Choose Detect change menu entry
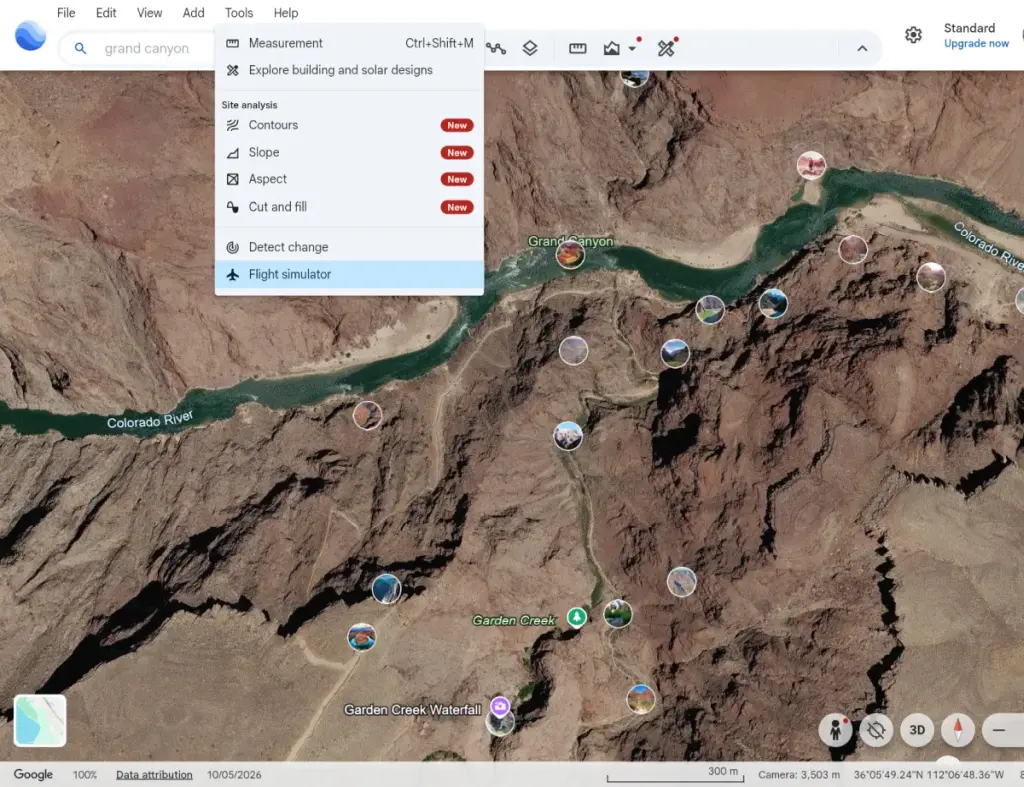This screenshot has height=787, width=1024. coord(349,247)
